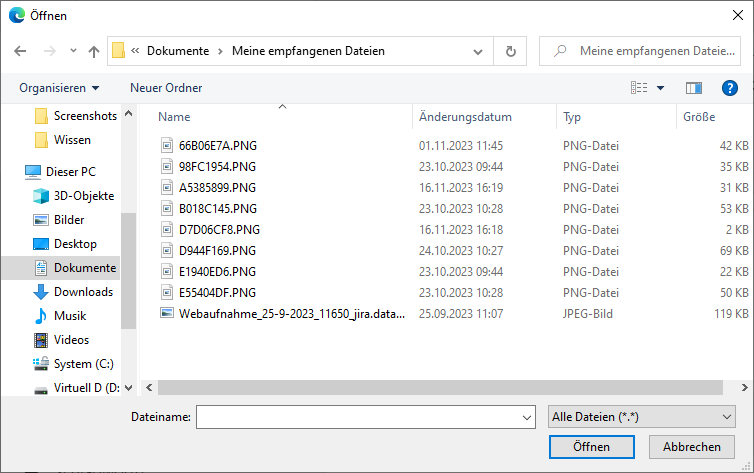The width and height of the screenshot is (754, 473).
Task: Open Bilder in the sidebar
Action: [59, 220]
